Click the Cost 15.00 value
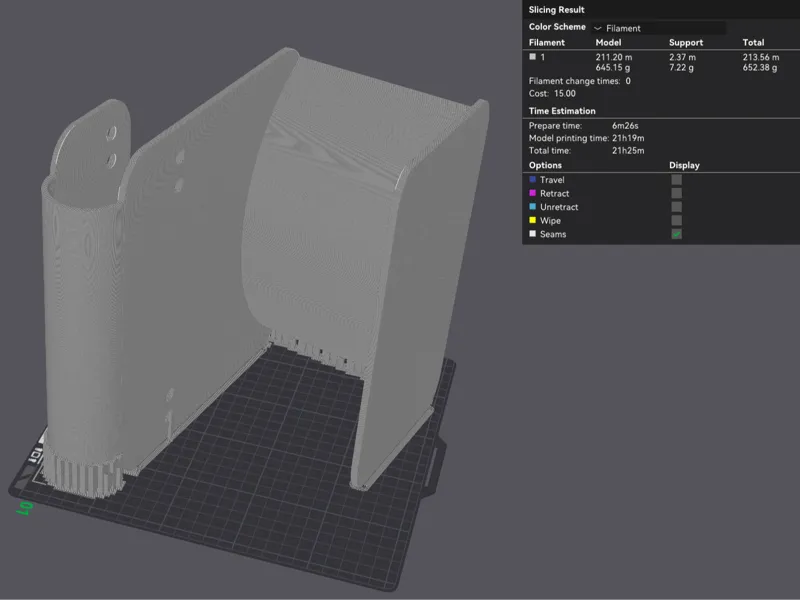This screenshot has height=600, width=800. click(565, 93)
